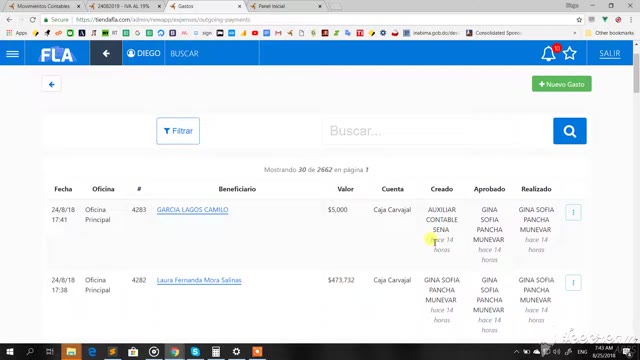Open Laura Fernanda Mora Salinas link
Image resolution: width=640 pixels, height=360 pixels.
(199, 280)
